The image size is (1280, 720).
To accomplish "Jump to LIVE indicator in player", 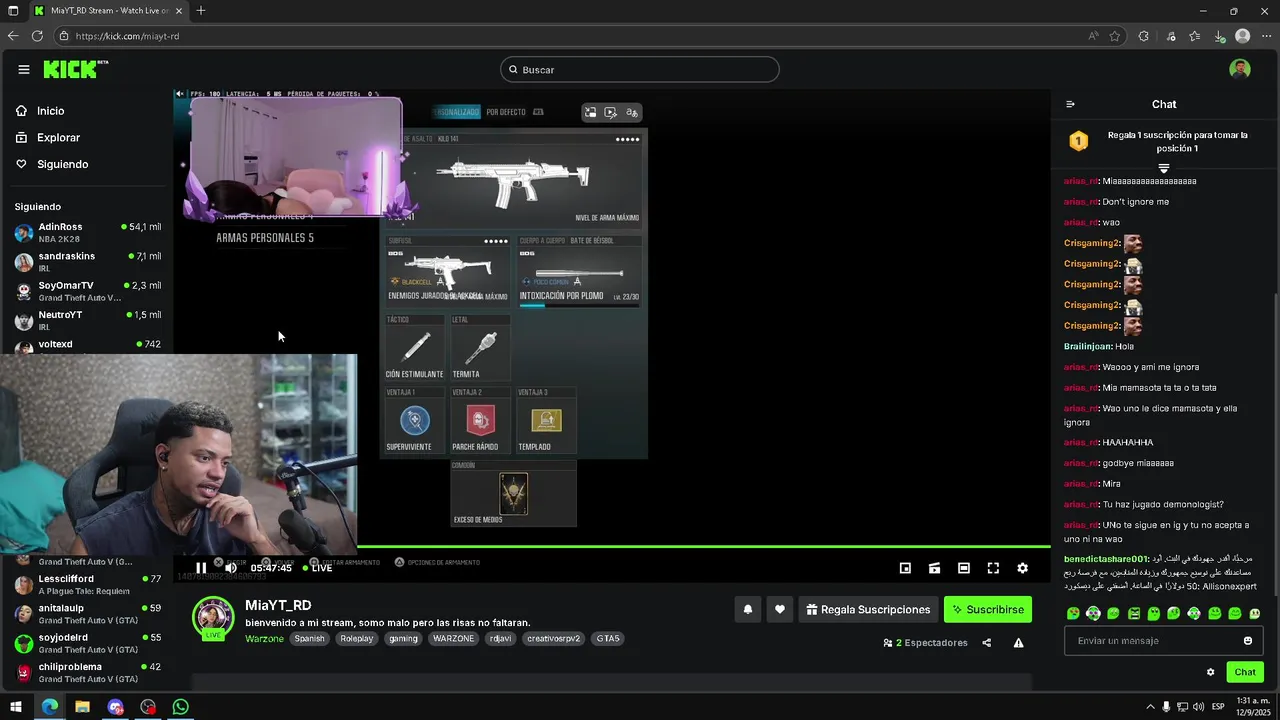I will point(318,568).
